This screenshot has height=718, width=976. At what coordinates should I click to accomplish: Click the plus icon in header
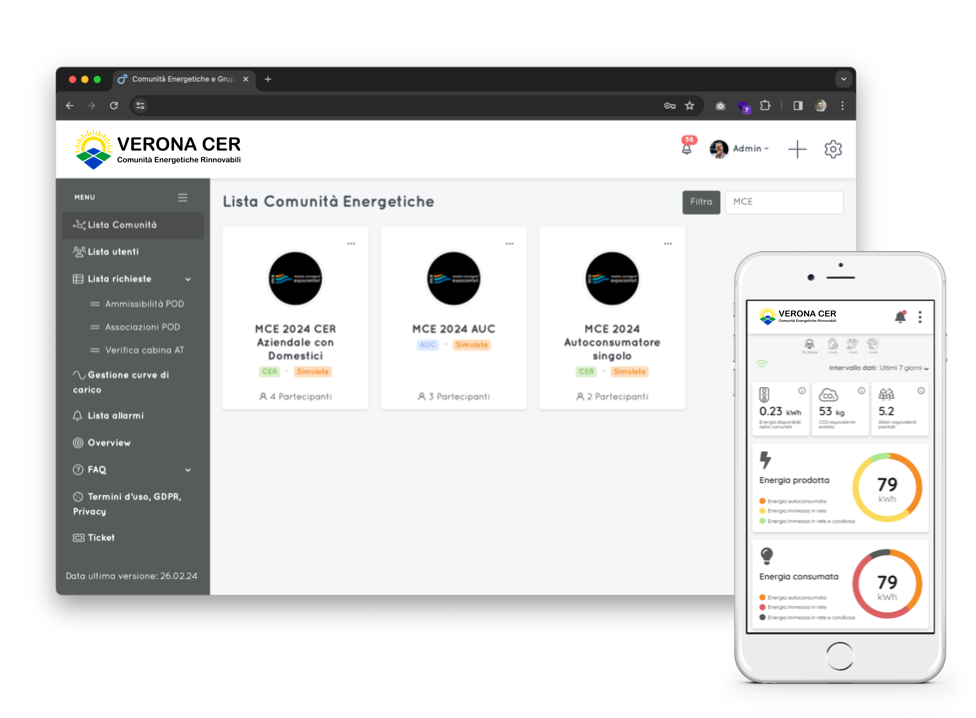[x=797, y=149]
